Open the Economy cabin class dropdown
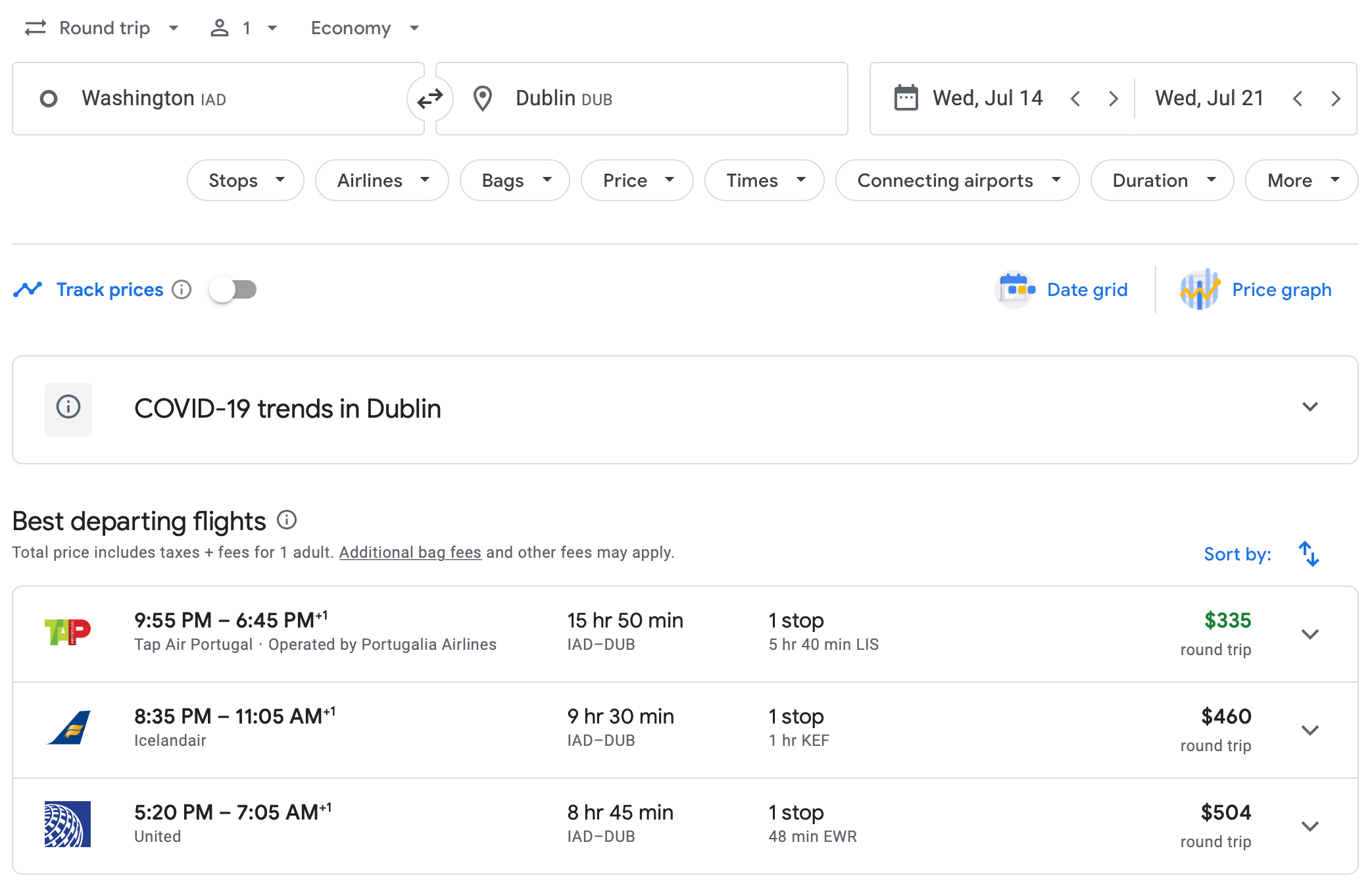This screenshot has width=1372, height=884. click(364, 28)
